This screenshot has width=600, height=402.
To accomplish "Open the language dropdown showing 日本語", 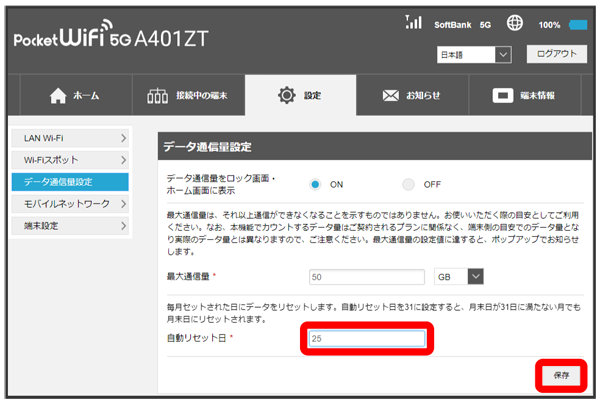I will pyautogui.click(x=474, y=54).
